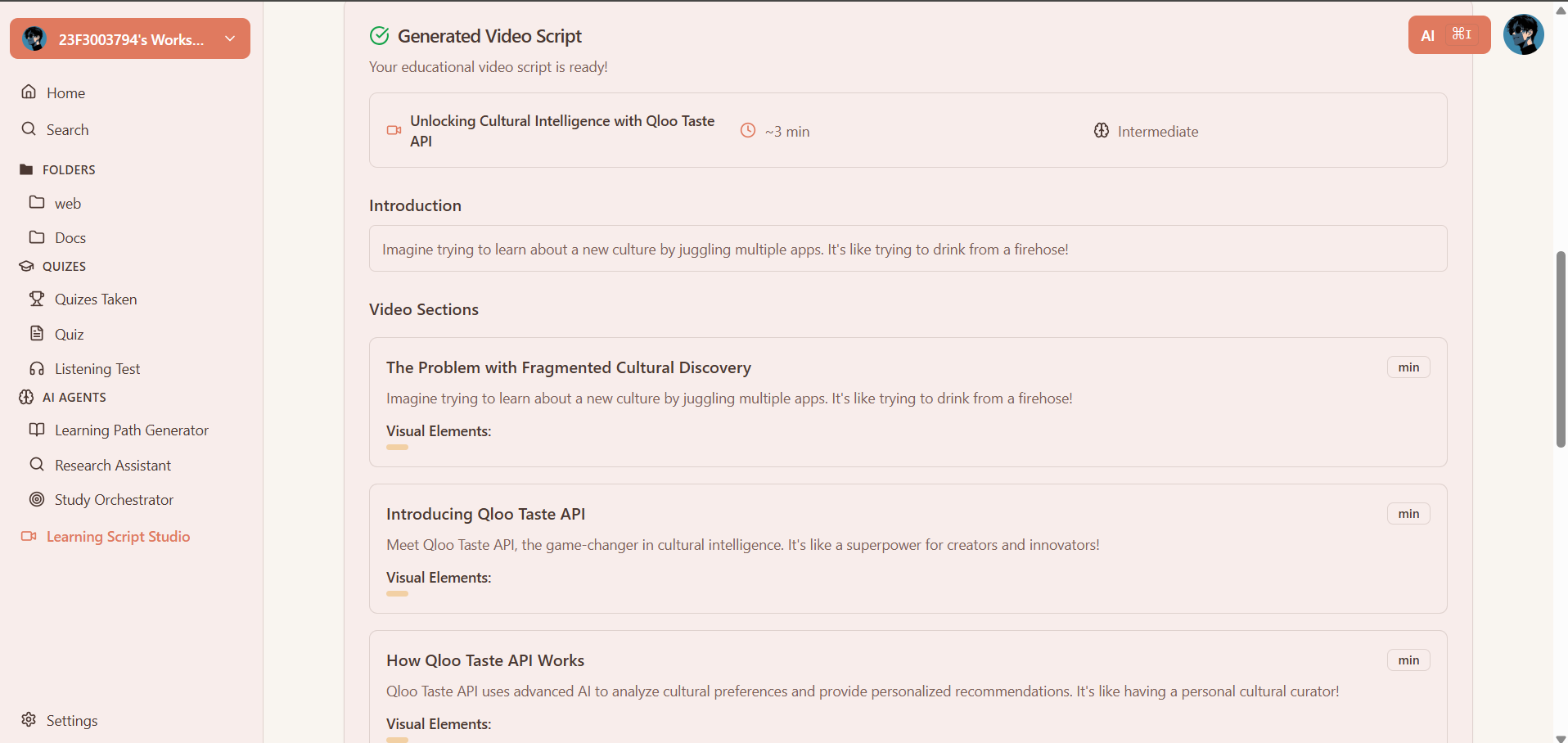Click the orange bar under Introducing Qloo Visual Elements
Image resolution: width=1568 pixels, height=743 pixels.
pos(397,594)
